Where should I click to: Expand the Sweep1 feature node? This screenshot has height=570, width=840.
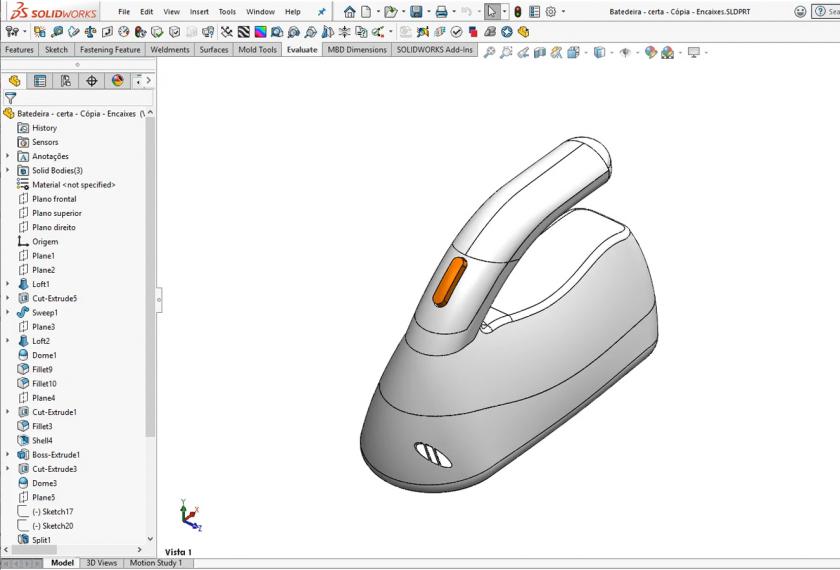(8, 313)
